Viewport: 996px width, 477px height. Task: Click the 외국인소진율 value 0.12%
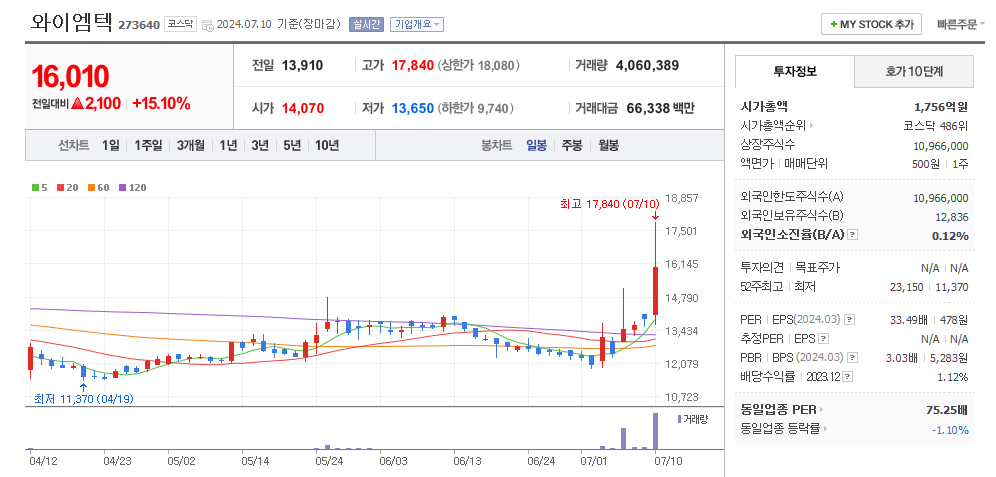[x=950, y=236]
